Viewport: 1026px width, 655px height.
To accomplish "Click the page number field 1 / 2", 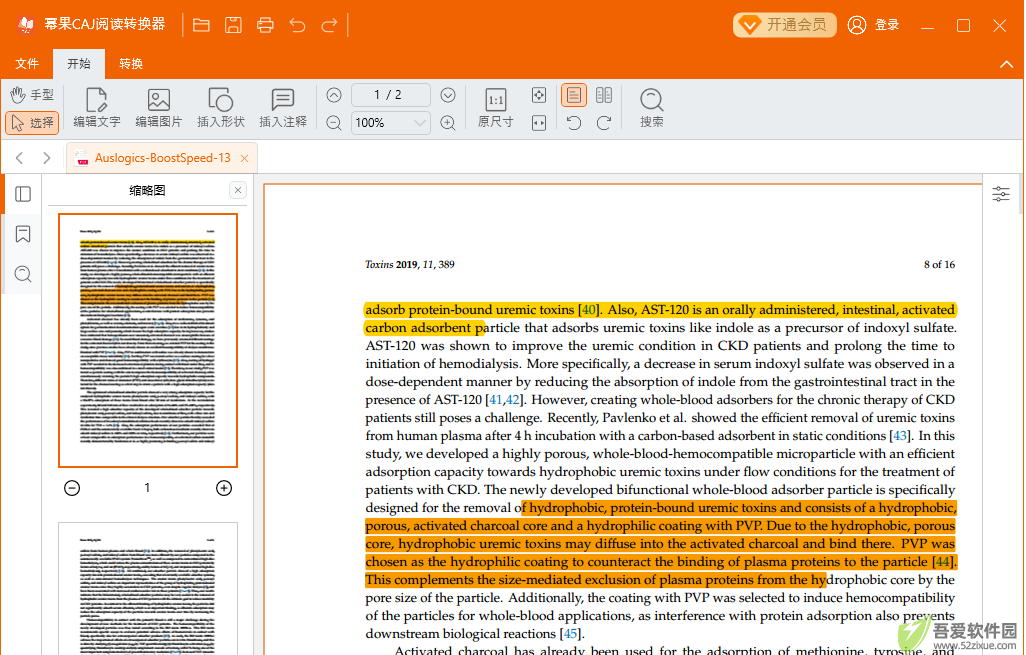I will coord(391,95).
